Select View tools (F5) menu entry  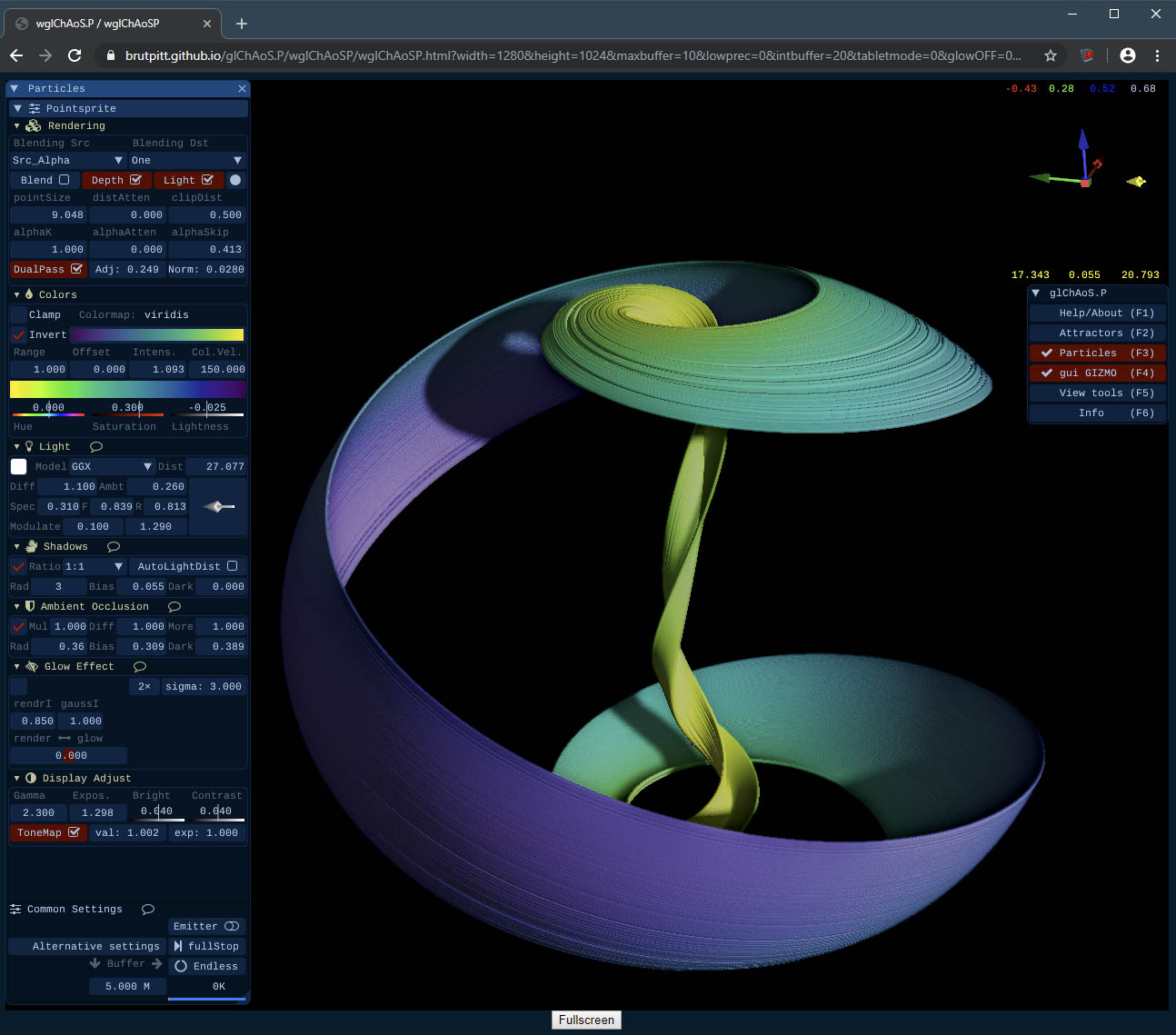pos(1097,393)
